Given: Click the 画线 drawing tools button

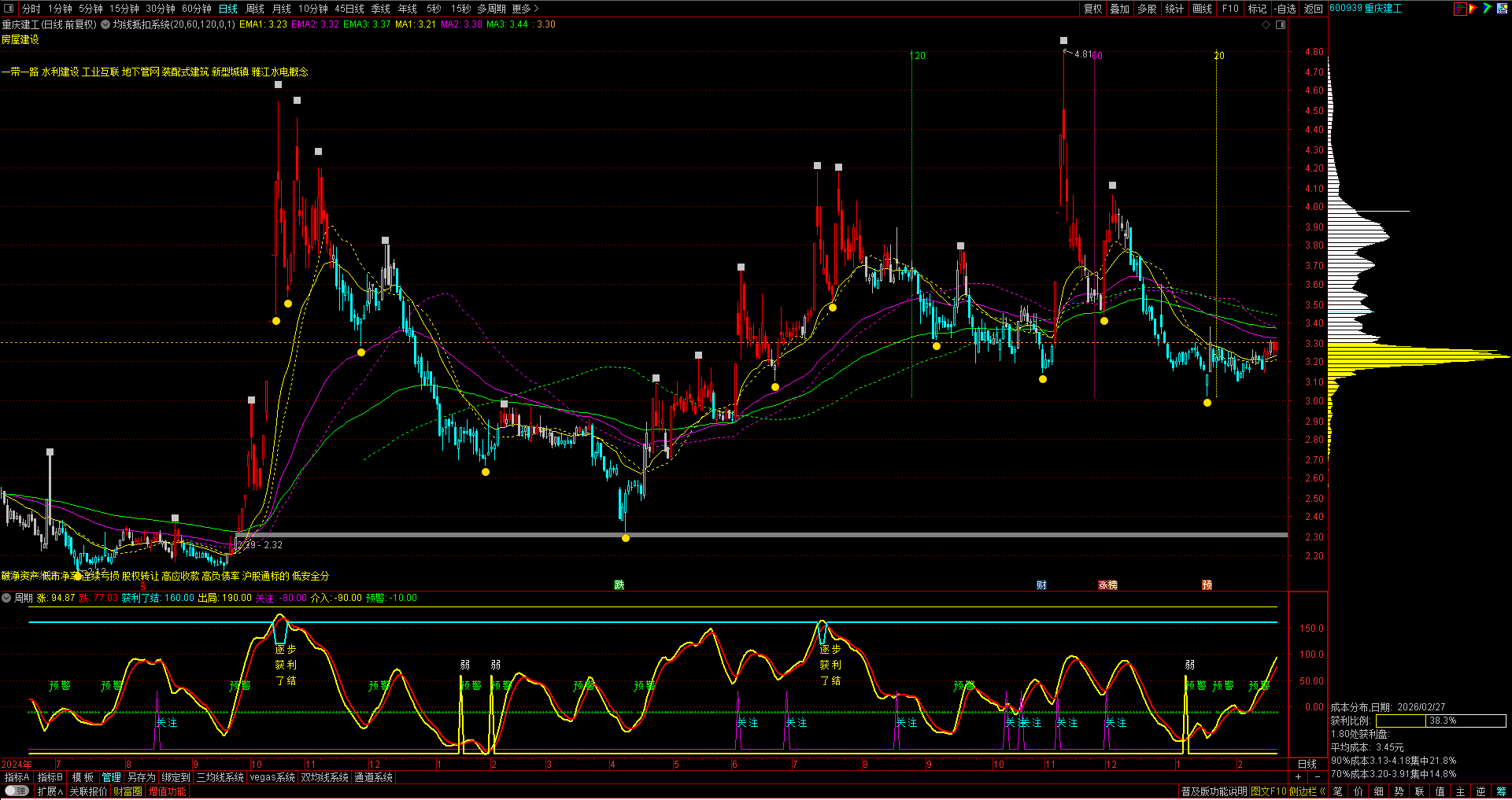Looking at the screenshot, I should tap(1202, 9).
